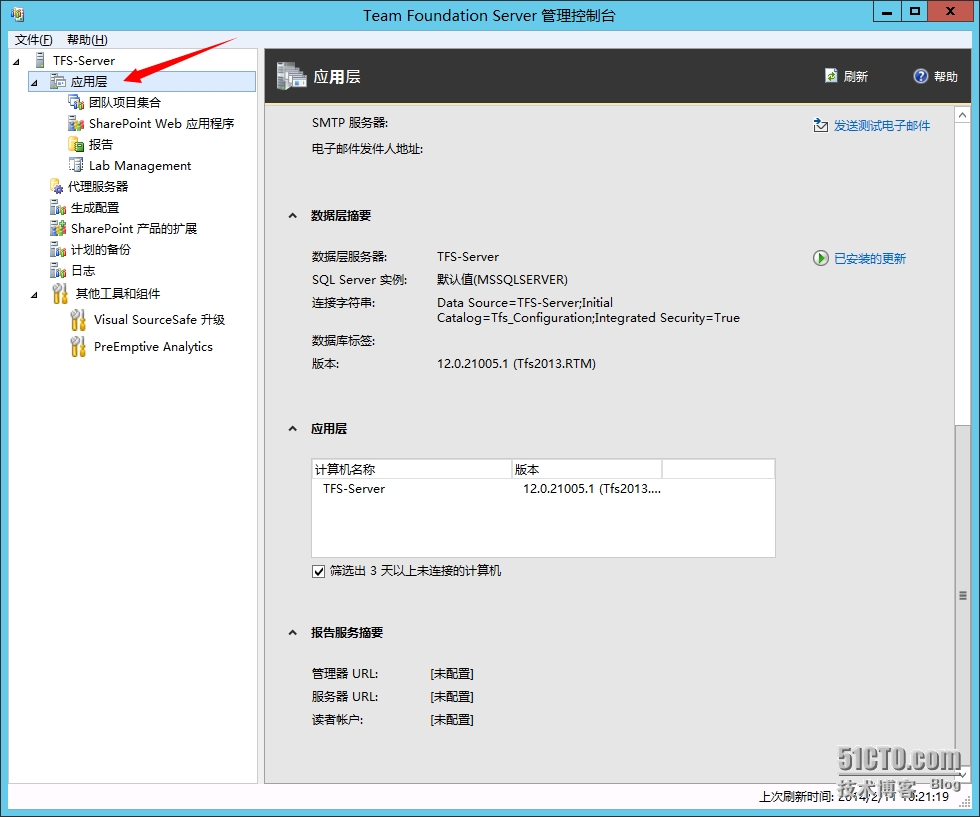Click the 默认值(MSSQLSERVER) value
Screen dimensions: 980x817
tap(502, 279)
